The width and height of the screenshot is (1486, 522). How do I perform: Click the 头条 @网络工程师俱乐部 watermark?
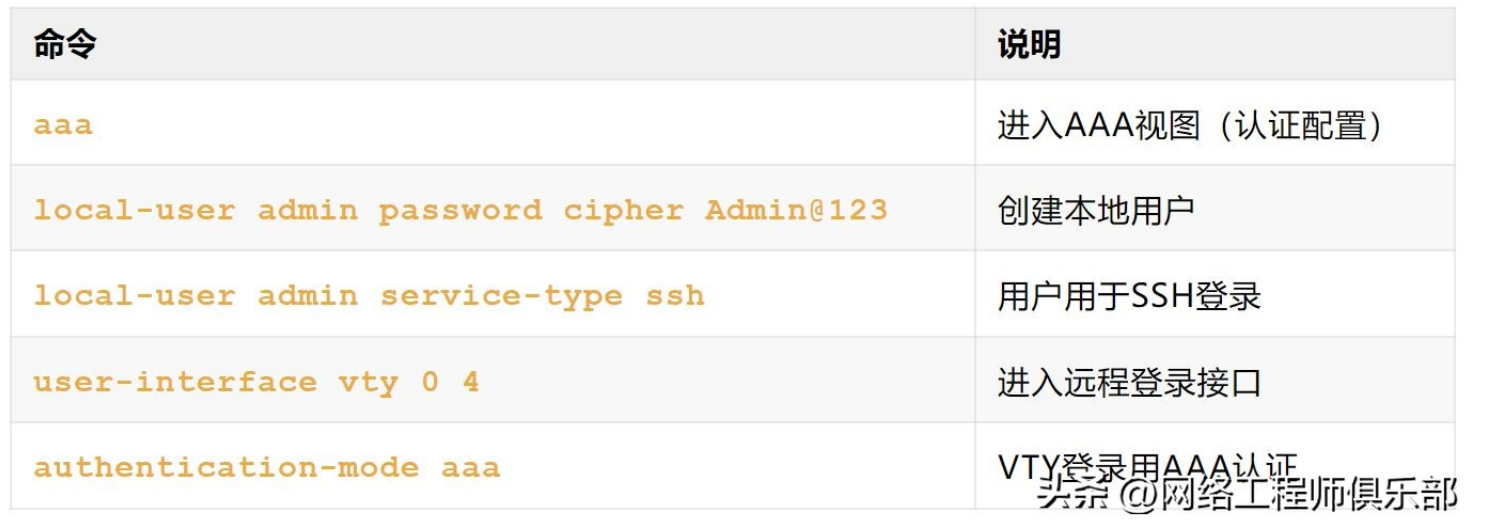tap(1246, 494)
